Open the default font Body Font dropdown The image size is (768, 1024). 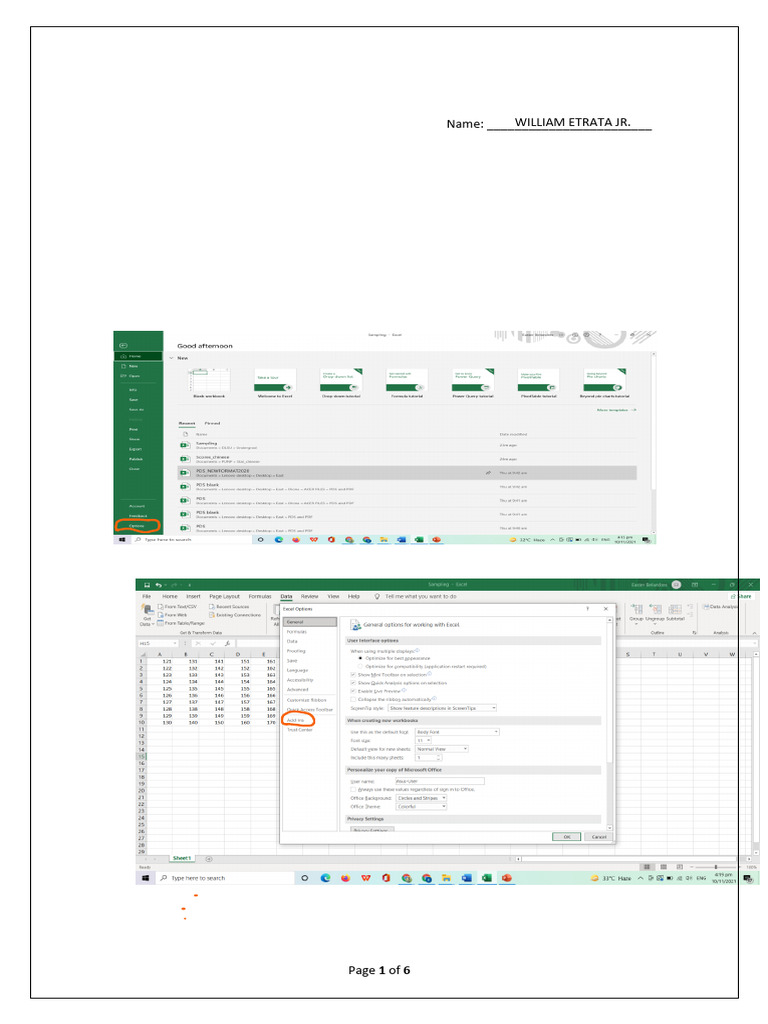457,732
